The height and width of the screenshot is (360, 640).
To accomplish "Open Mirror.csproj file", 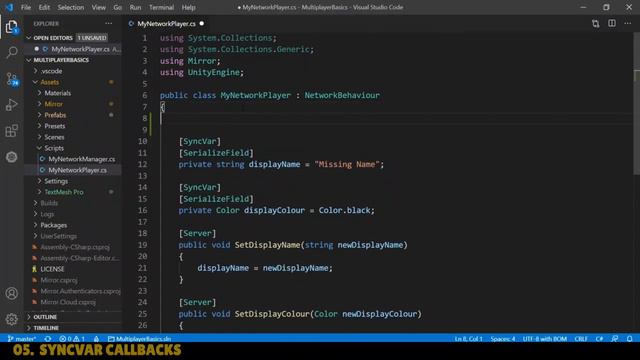I will [x=59, y=280].
